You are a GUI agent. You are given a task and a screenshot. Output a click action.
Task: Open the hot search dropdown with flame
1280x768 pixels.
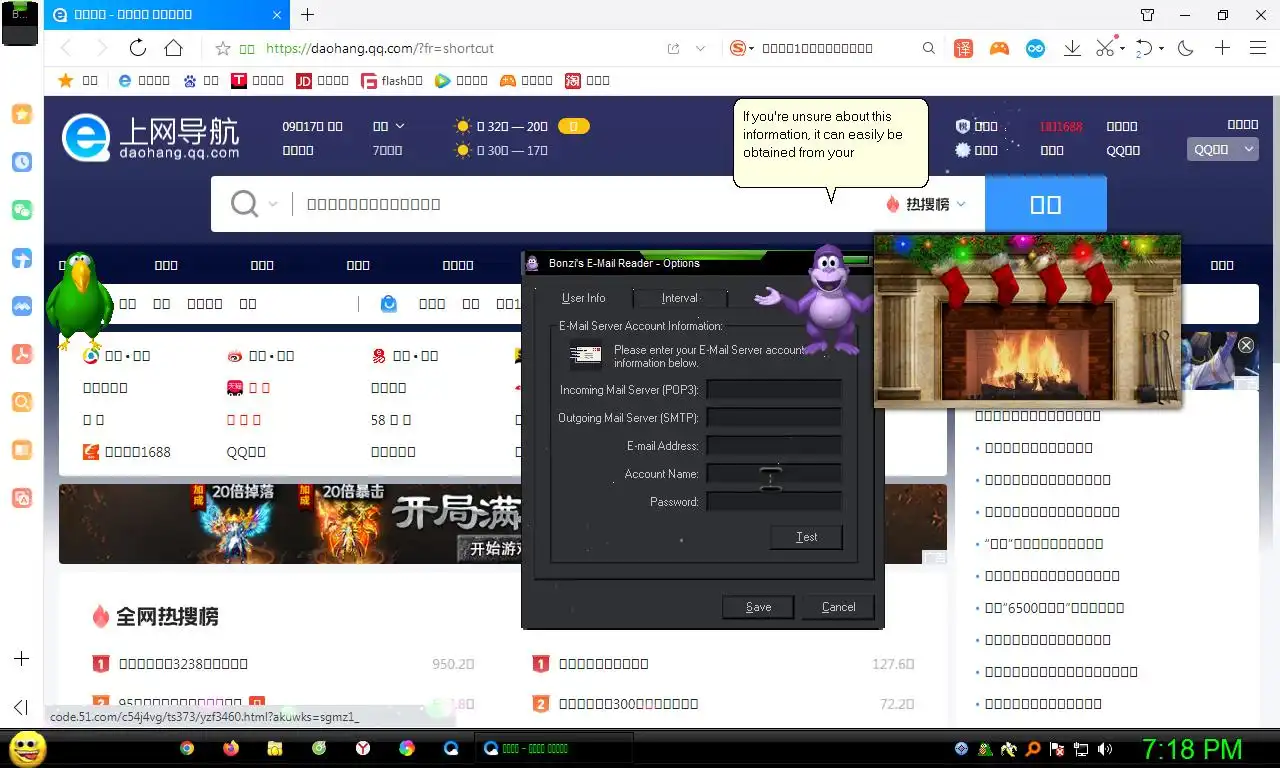[927, 204]
